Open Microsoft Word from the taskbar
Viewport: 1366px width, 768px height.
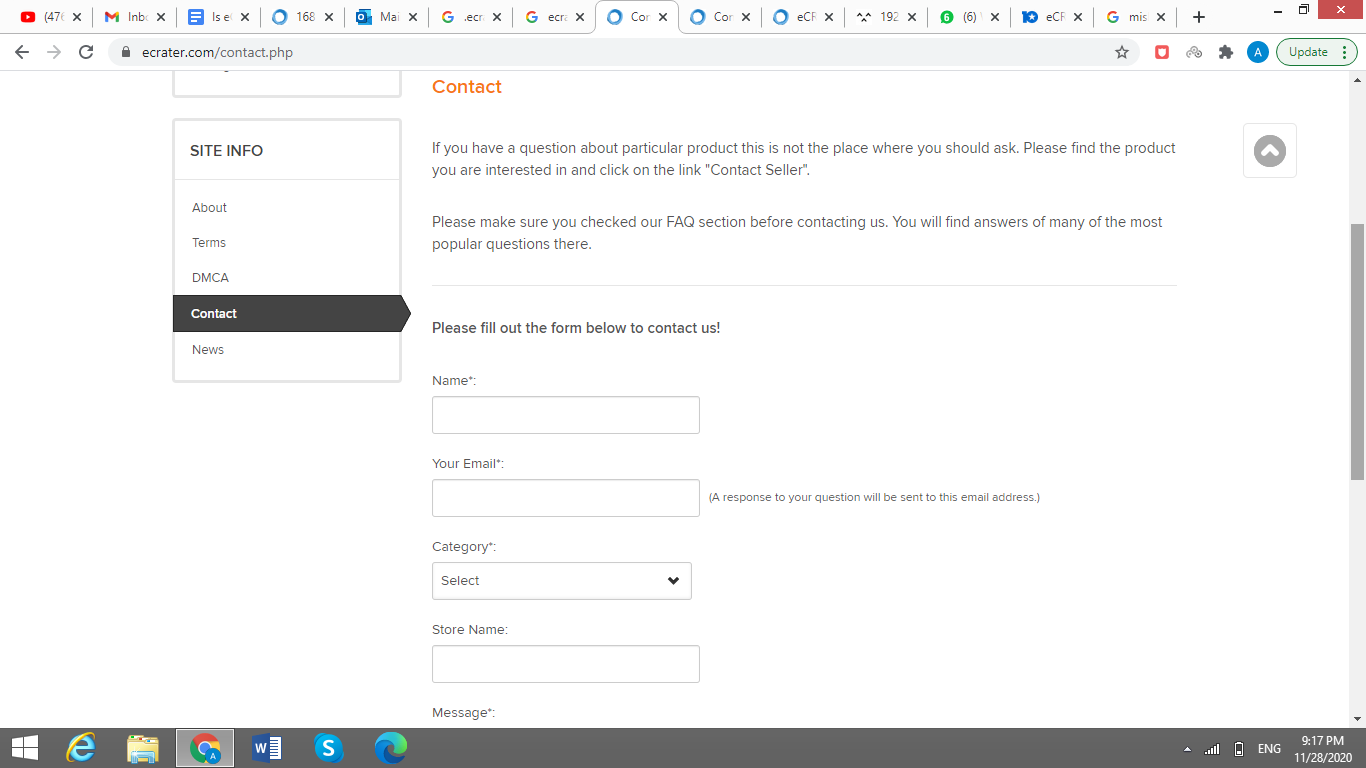click(x=267, y=748)
